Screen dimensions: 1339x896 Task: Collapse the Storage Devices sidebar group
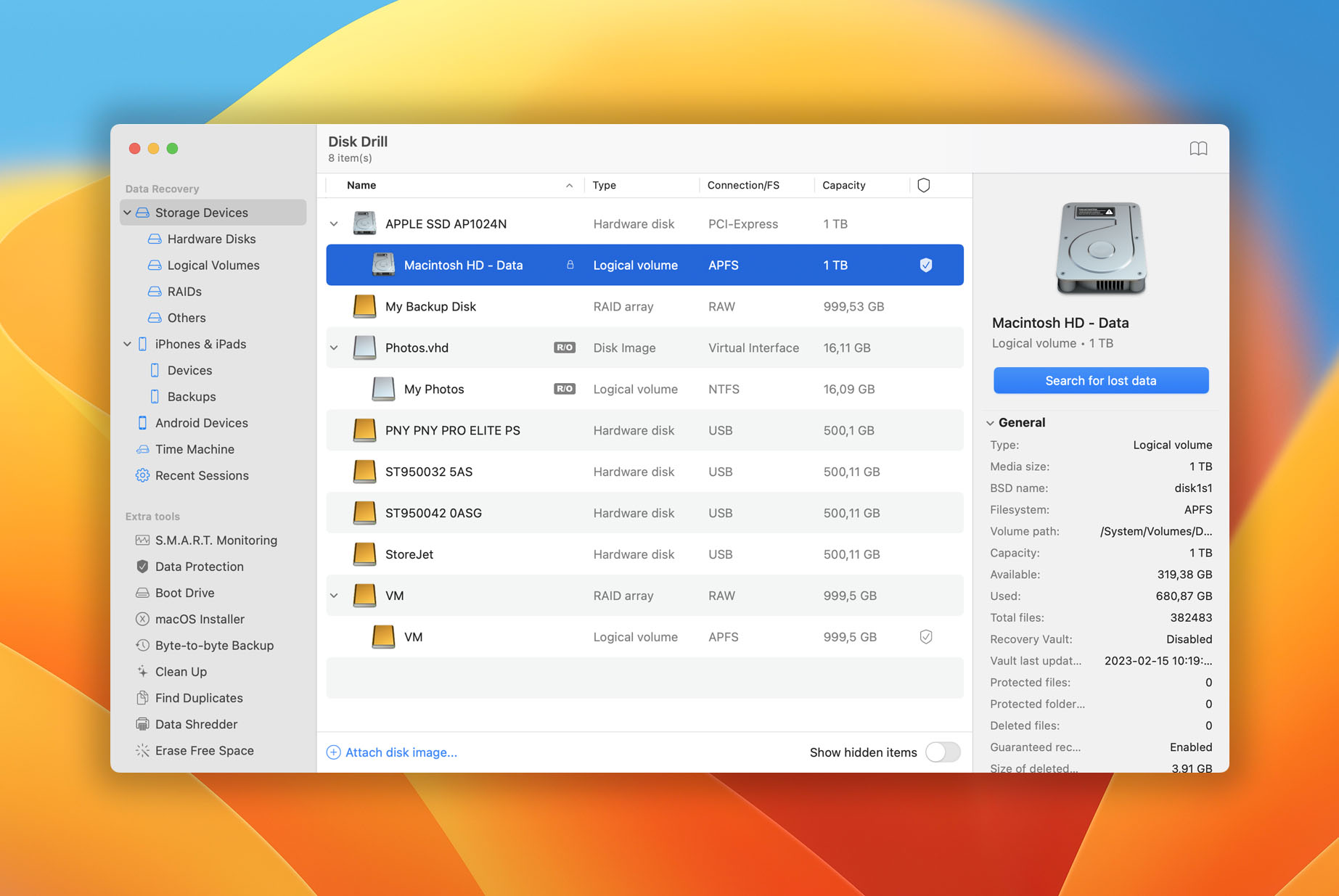pos(128,213)
